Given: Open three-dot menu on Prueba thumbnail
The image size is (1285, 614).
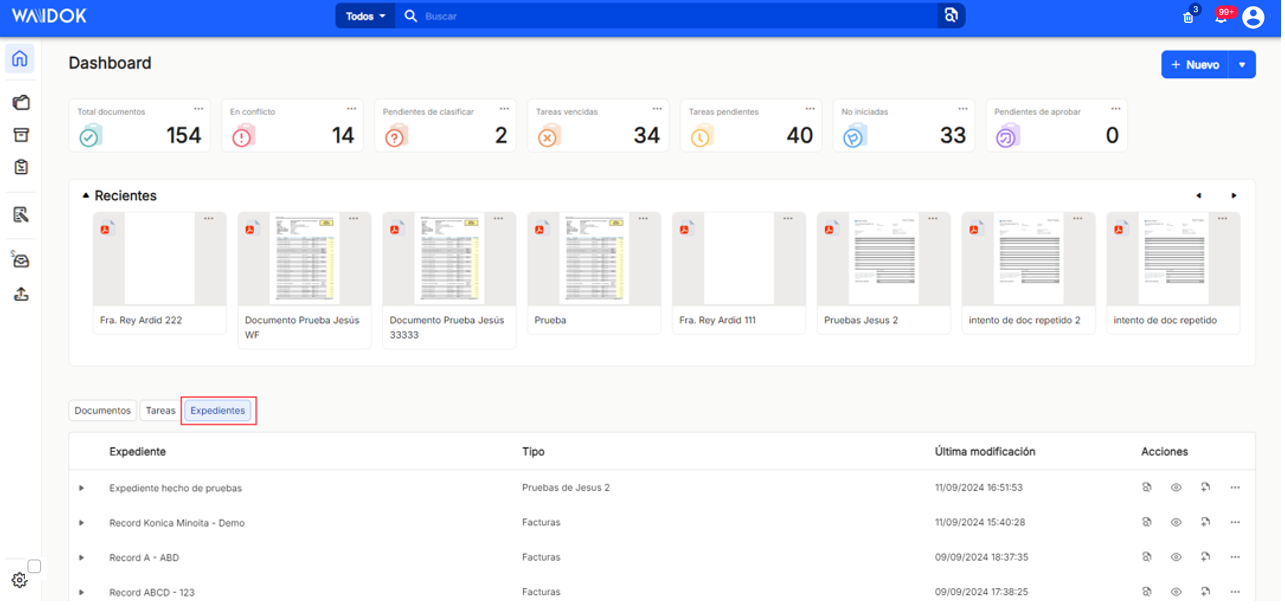Looking at the screenshot, I should point(643,219).
